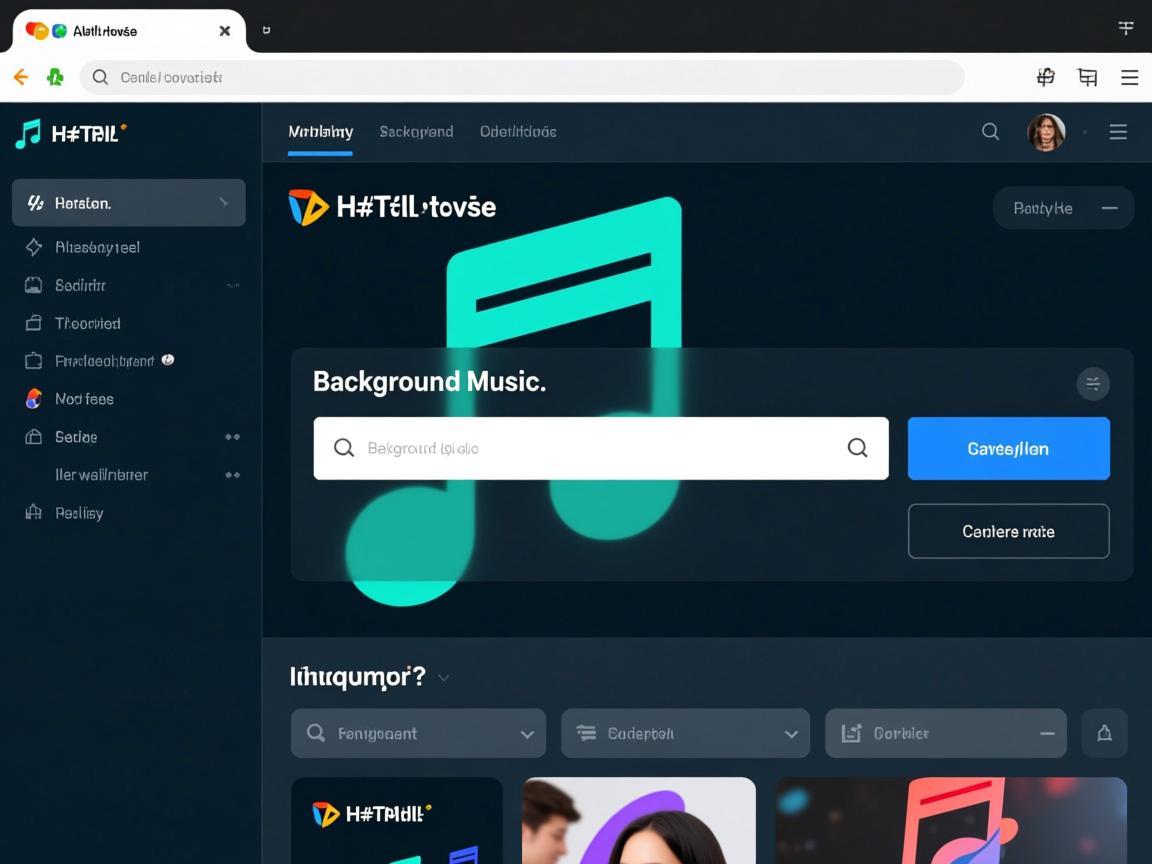Open the user profile avatar
The image size is (1152, 864).
[x=1046, y=132]
